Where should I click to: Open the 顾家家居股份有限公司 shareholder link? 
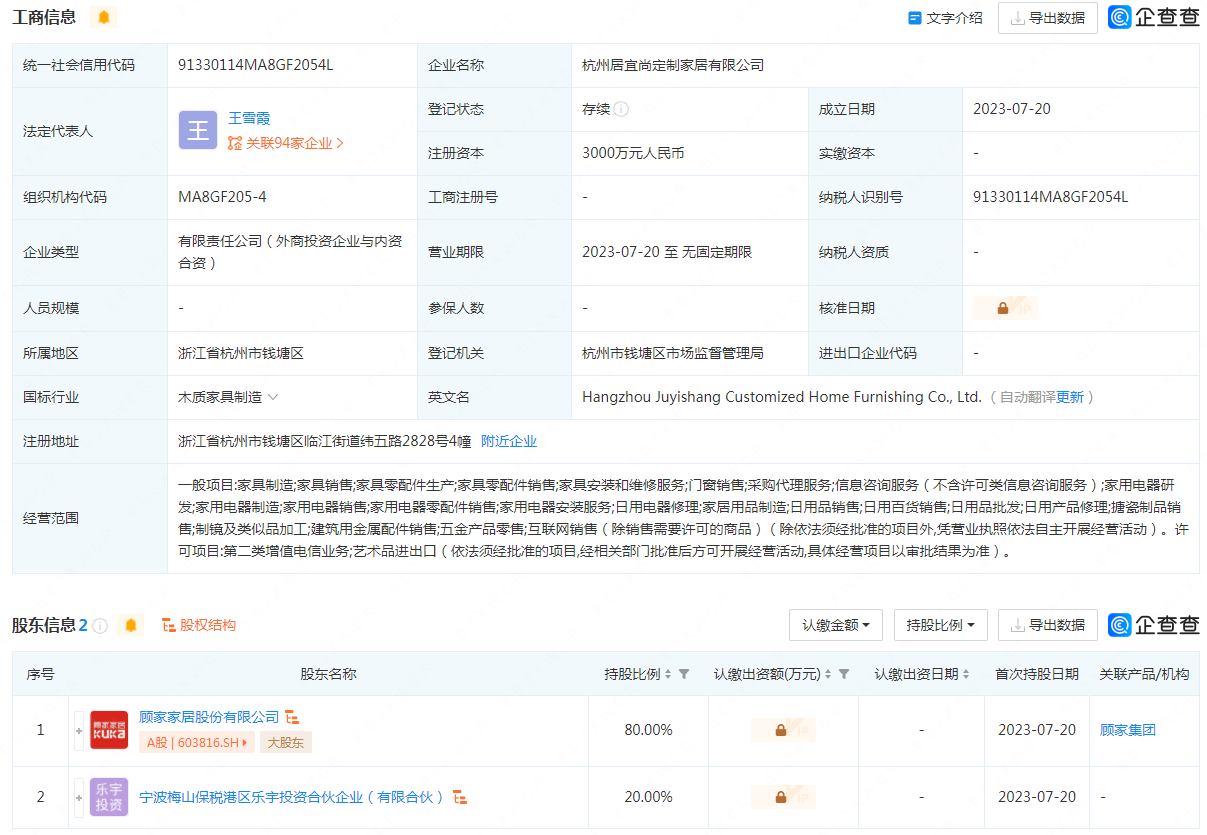pyautogui.click(x=209, y=717)
